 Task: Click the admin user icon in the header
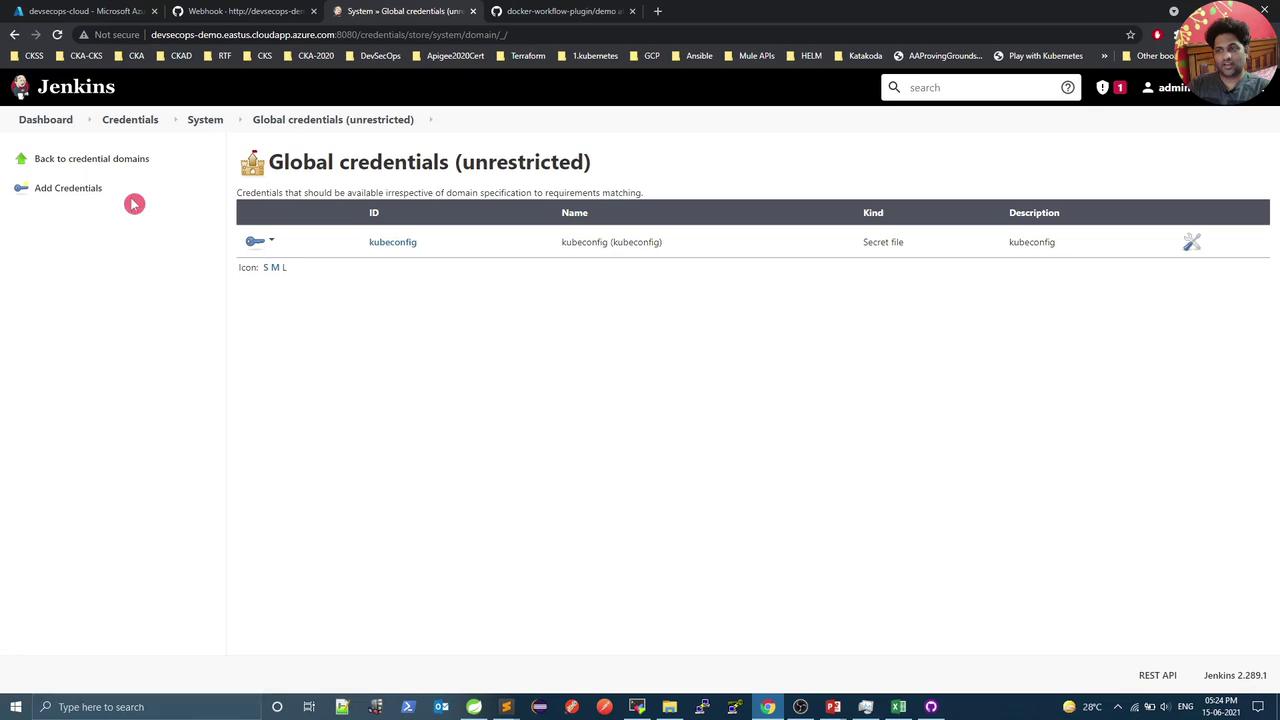pos(1148,87)
